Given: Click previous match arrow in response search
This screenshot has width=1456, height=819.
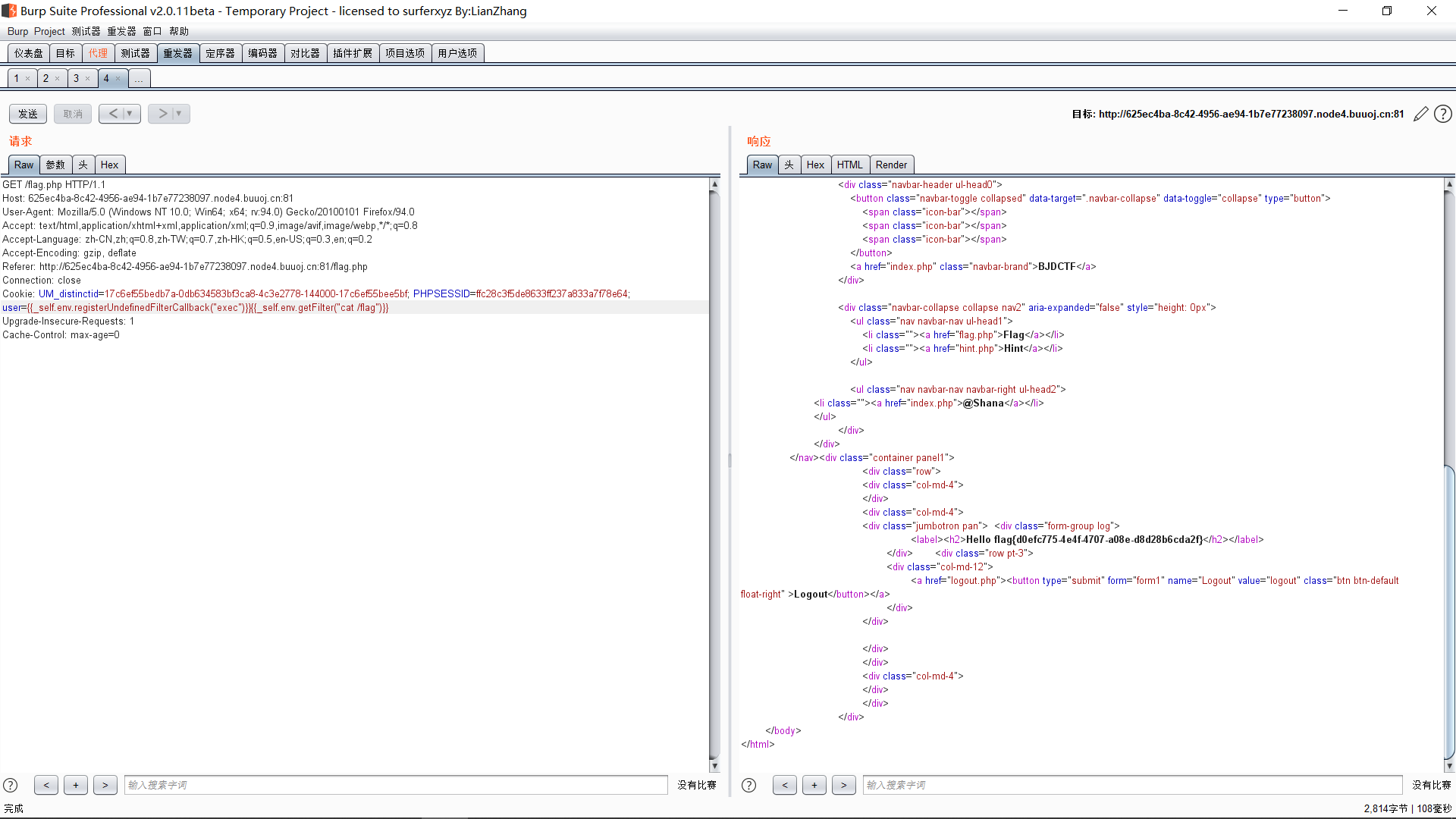Looking at the screenshot, I should [784, 786].
